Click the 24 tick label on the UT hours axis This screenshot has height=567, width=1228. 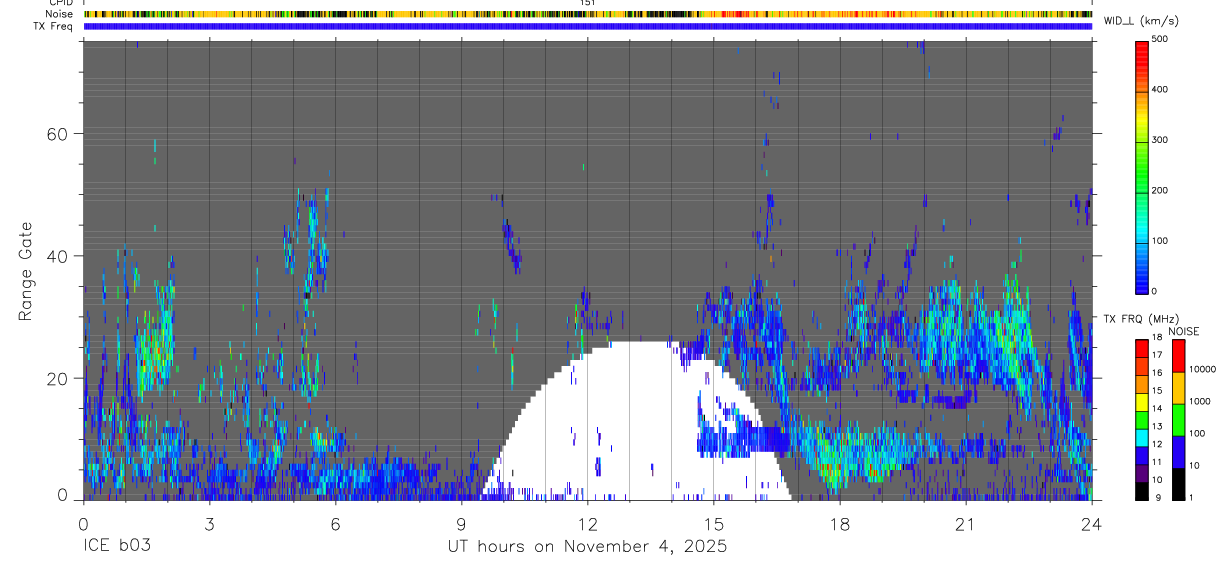[1092, 524]
